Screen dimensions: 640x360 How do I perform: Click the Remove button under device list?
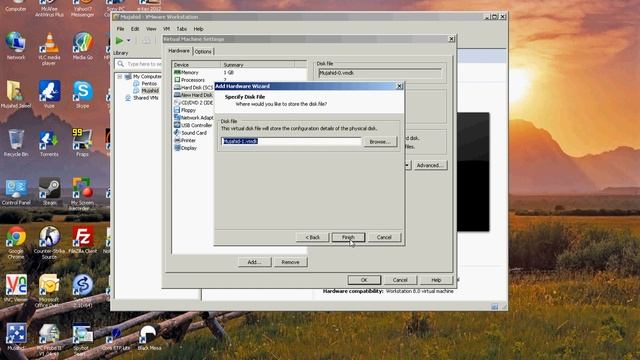[x=290, y=262]
